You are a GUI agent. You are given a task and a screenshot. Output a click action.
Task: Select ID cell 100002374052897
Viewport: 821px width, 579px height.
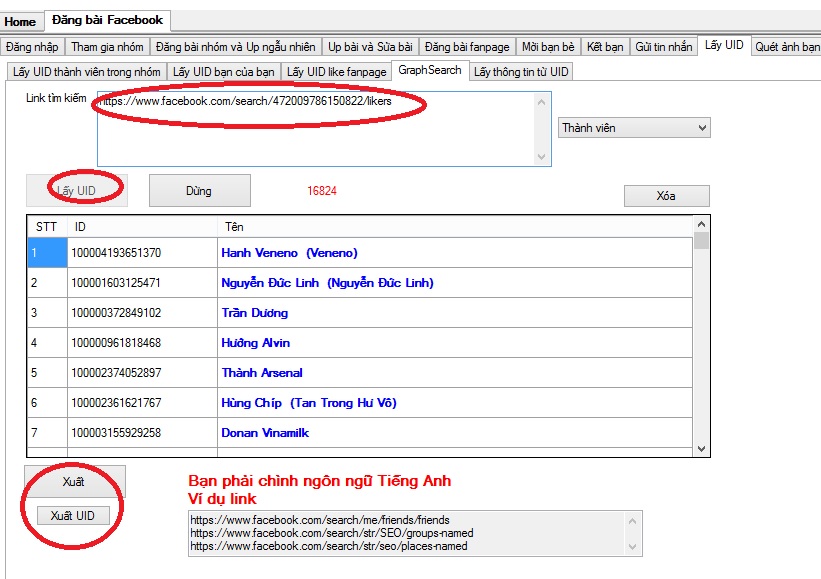142,373
